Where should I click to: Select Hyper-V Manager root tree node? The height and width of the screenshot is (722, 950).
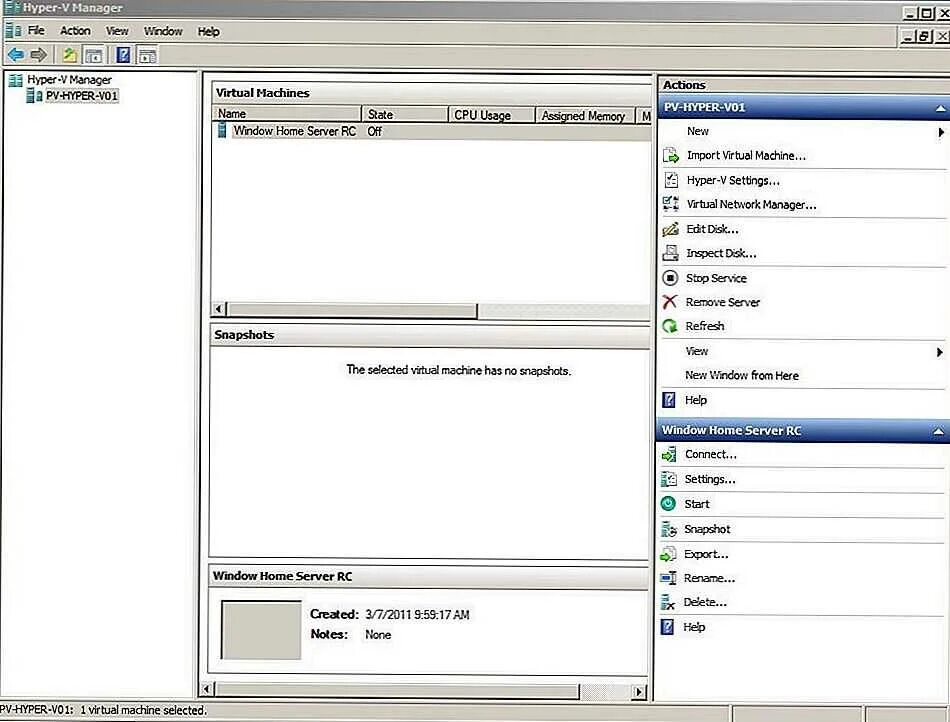(x=69, y=80)
